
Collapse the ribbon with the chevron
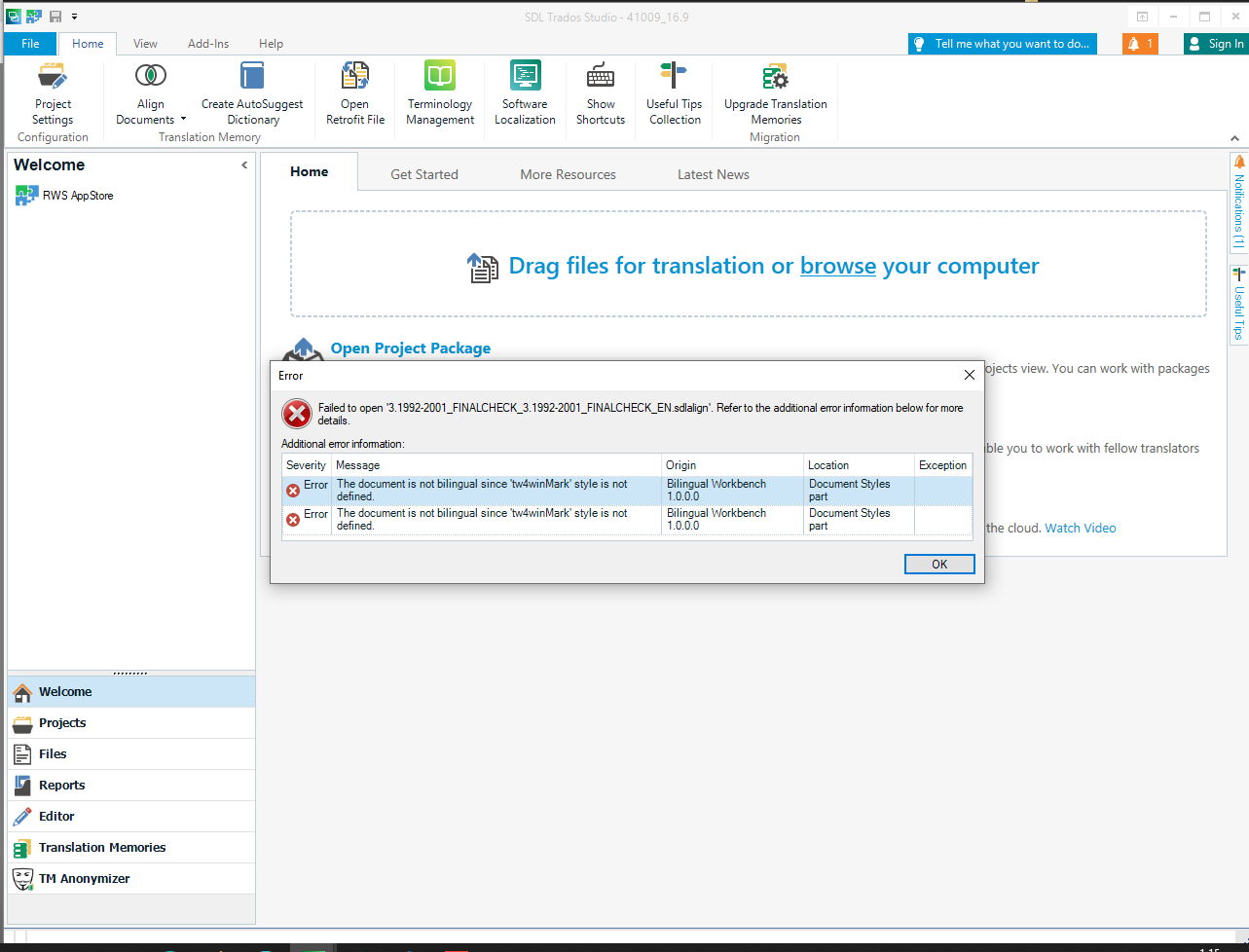click(1234, 138)
